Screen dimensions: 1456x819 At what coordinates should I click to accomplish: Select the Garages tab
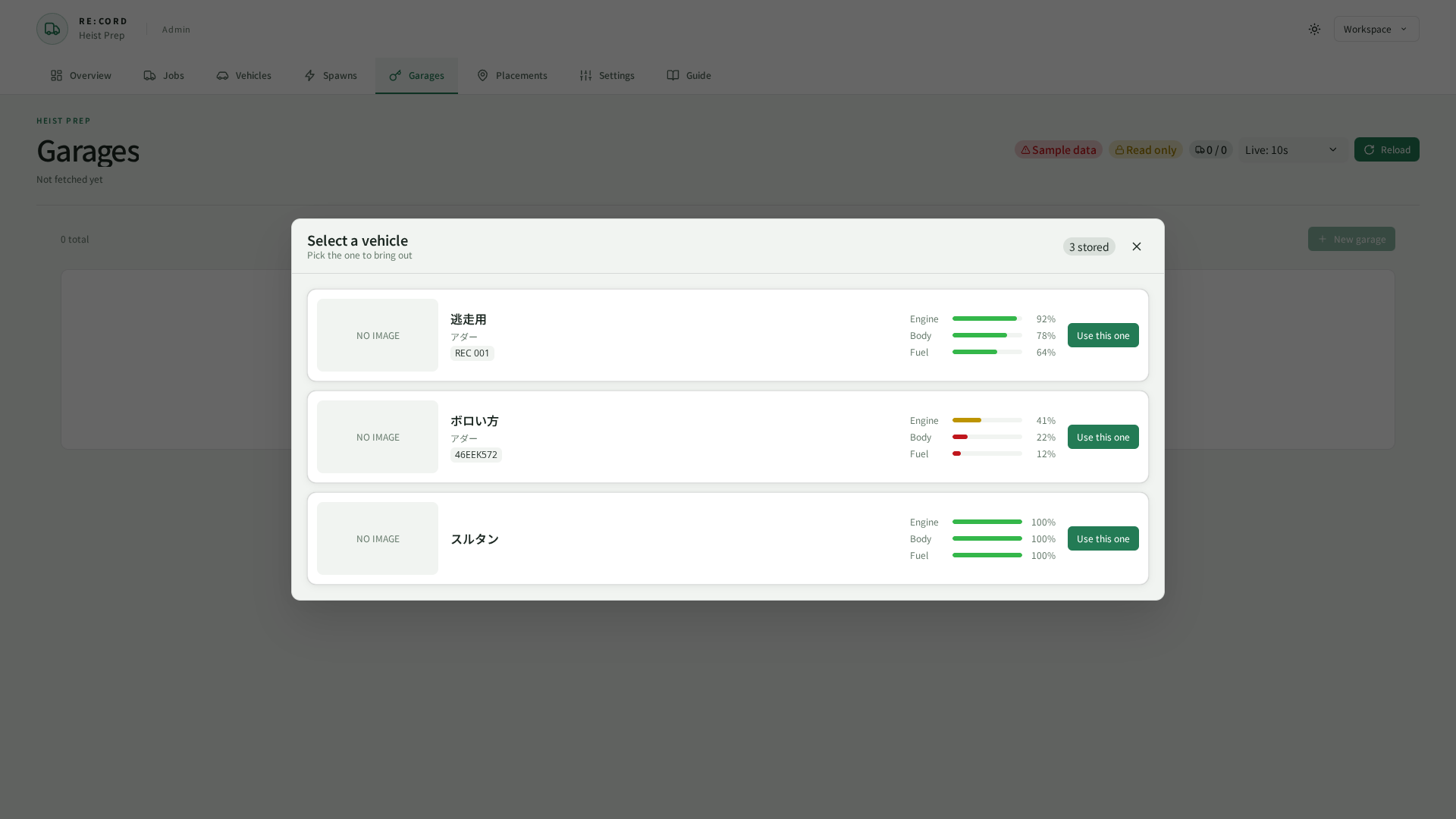[416, 76]
